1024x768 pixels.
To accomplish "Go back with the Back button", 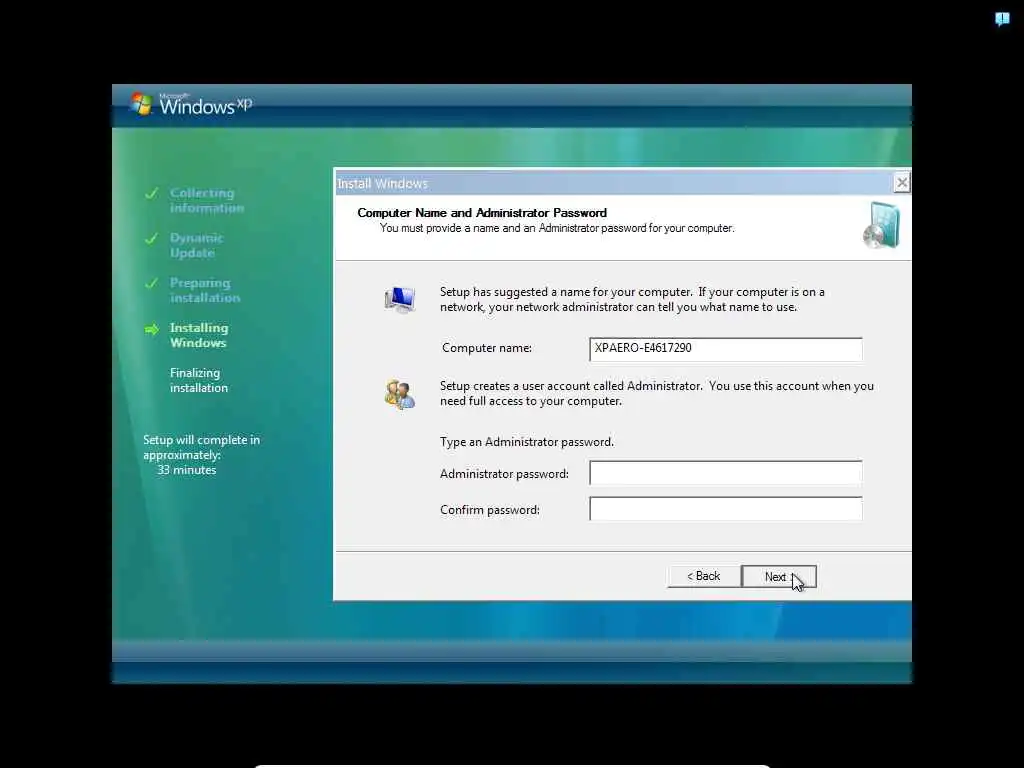I will coord(704,577).
